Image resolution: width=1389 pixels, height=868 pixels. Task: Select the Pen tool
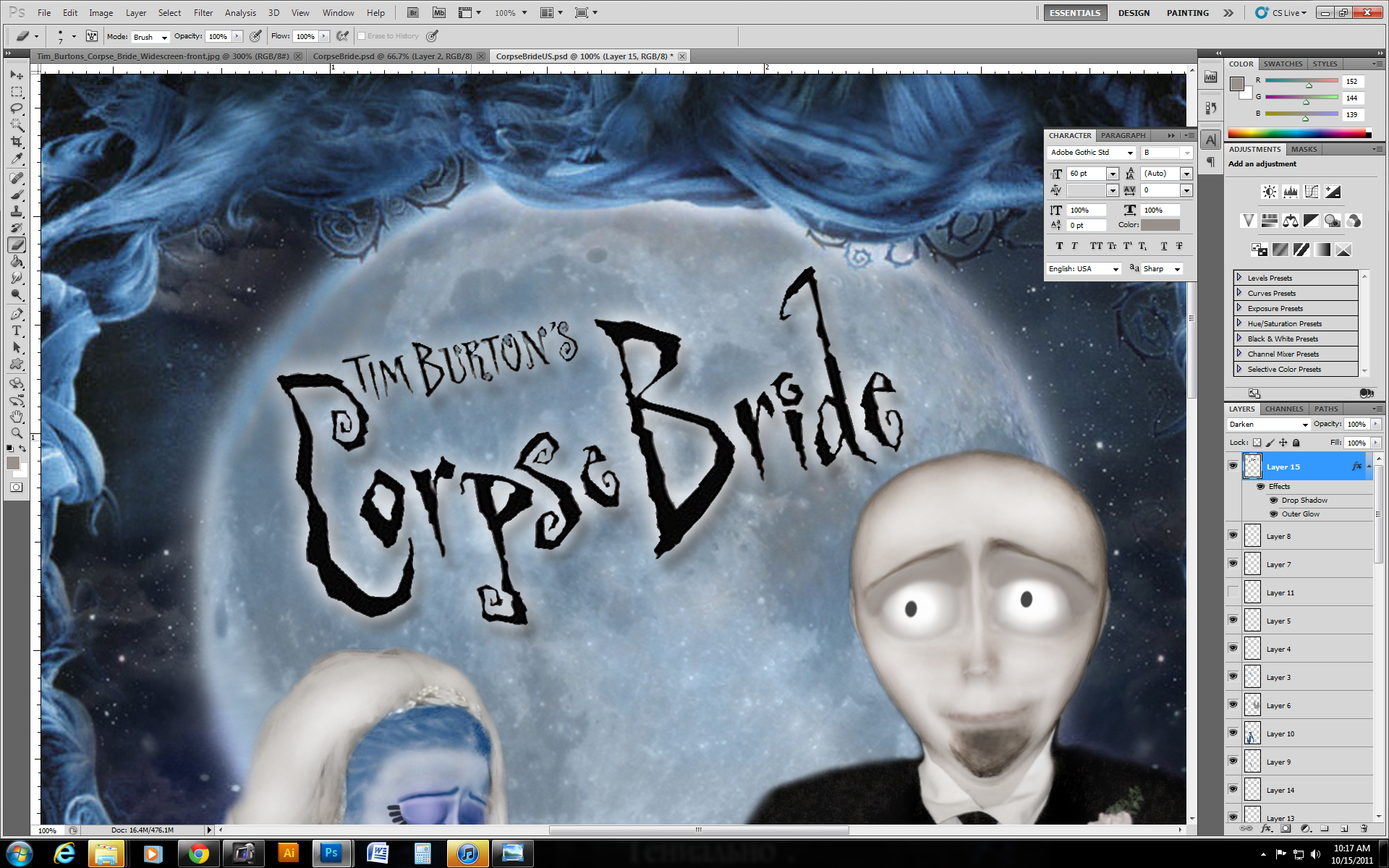tap(17, 315)
